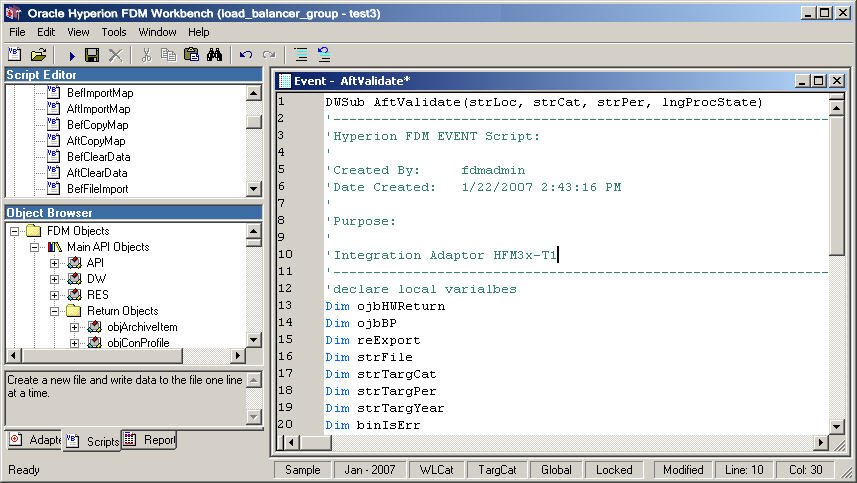This screenshot has height=483, width=857.
Task: Click the Global status bar field
Action: tap(556, 470)
